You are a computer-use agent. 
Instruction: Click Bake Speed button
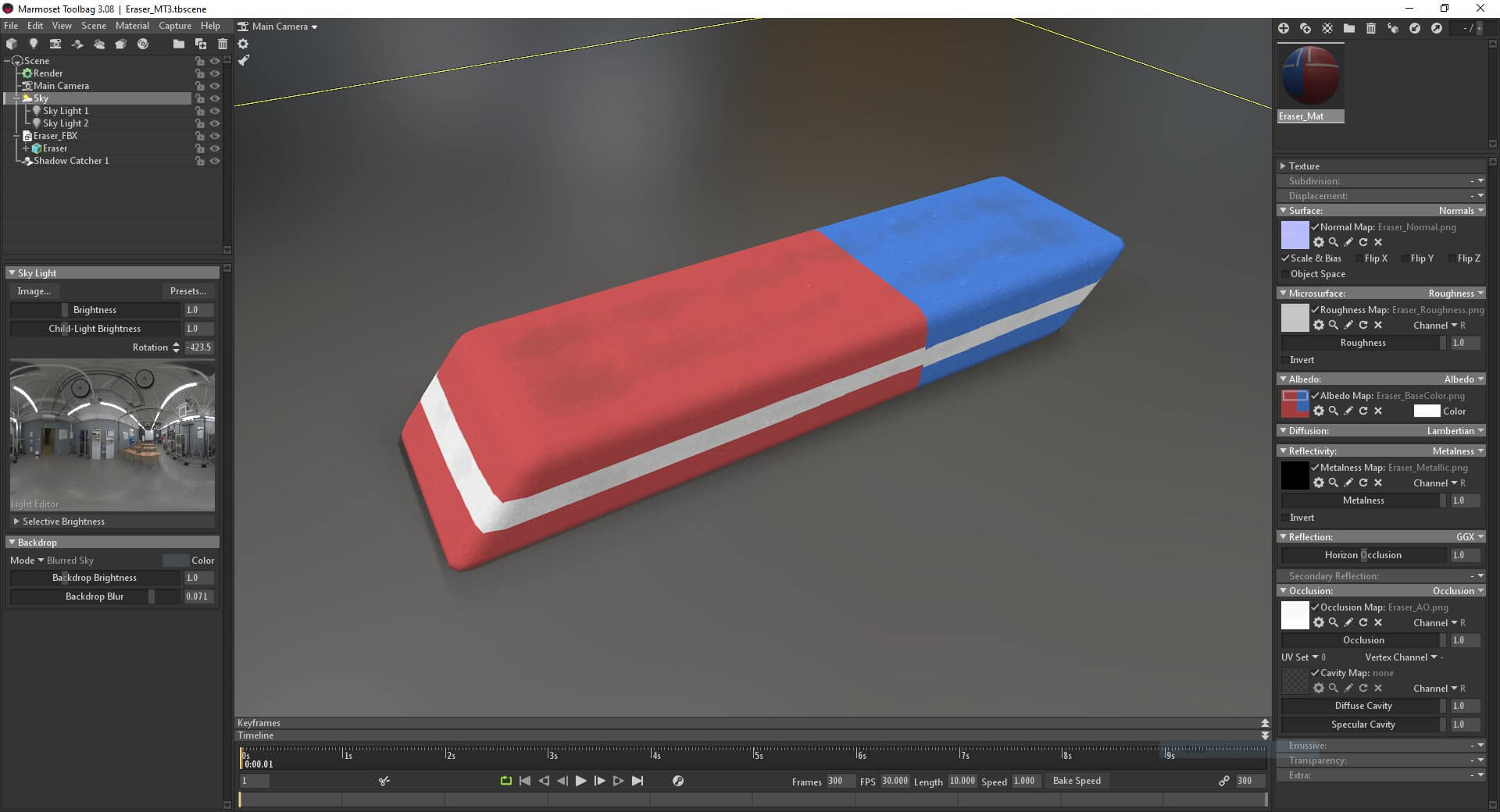tap(1077, 781)
